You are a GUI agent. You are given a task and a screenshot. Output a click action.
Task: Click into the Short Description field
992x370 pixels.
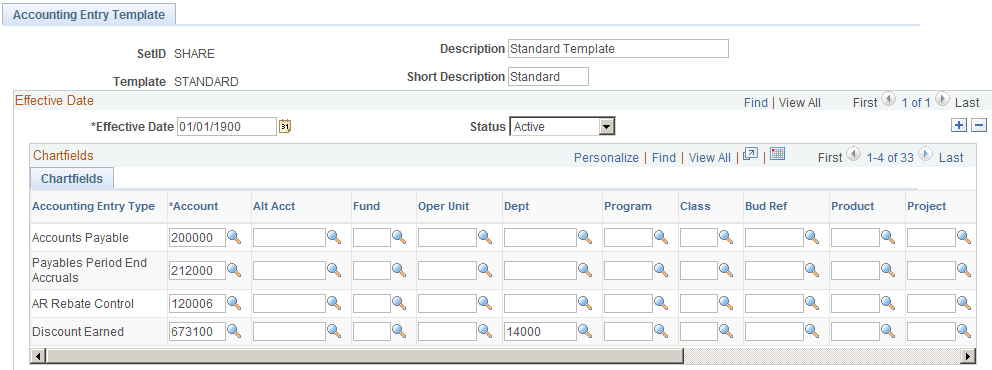pos(549,77)
